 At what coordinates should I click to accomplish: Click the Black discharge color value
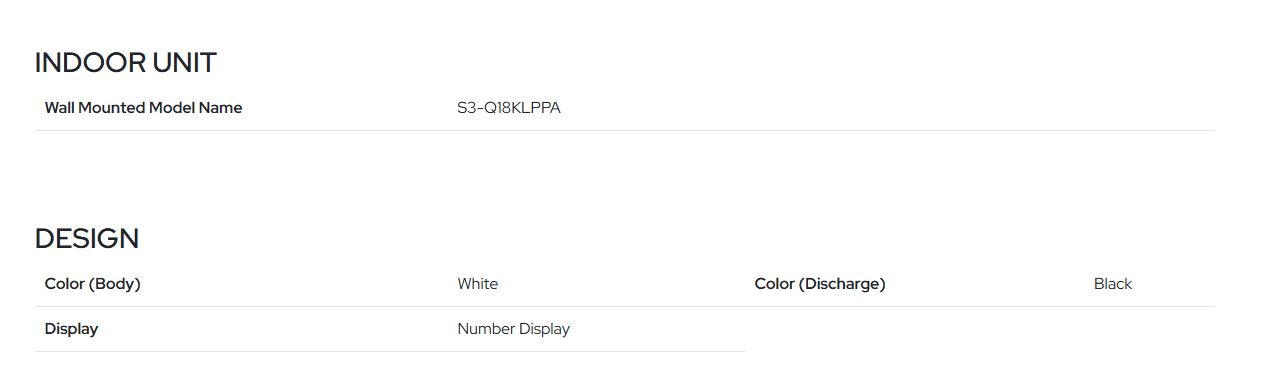(x=1113, y=284)
